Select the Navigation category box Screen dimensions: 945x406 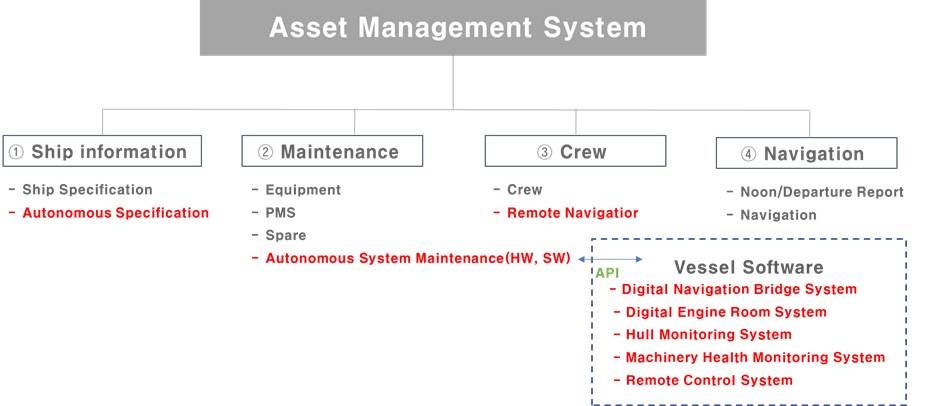coord(806,154)
